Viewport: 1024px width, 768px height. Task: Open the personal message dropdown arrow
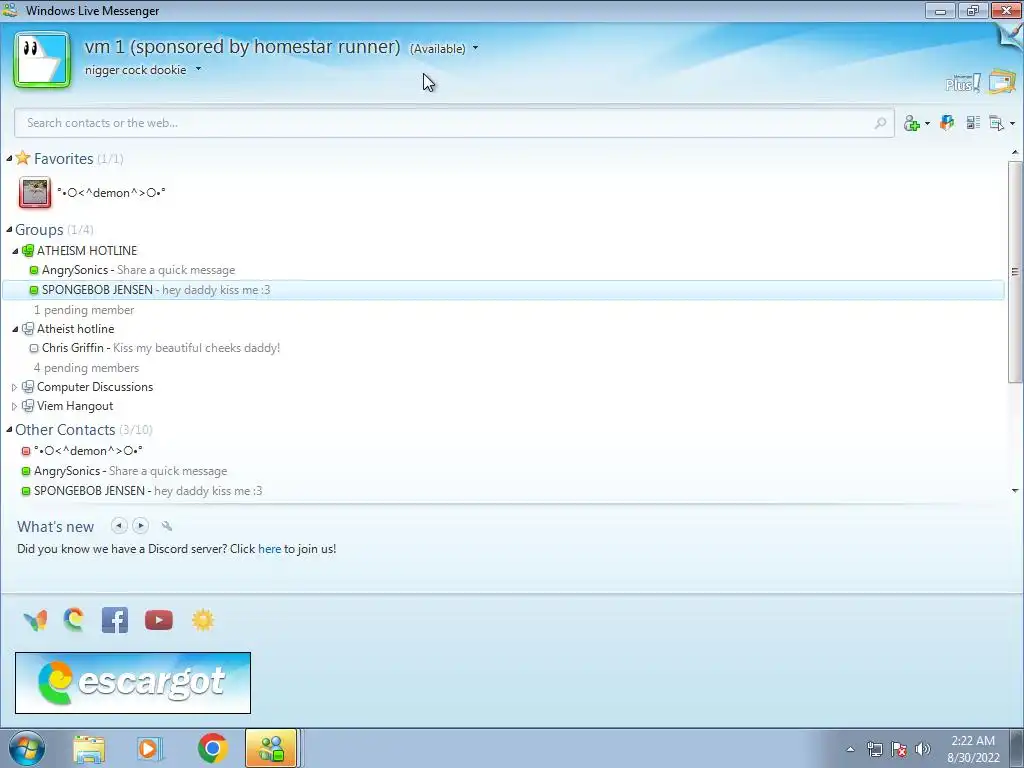198,69
